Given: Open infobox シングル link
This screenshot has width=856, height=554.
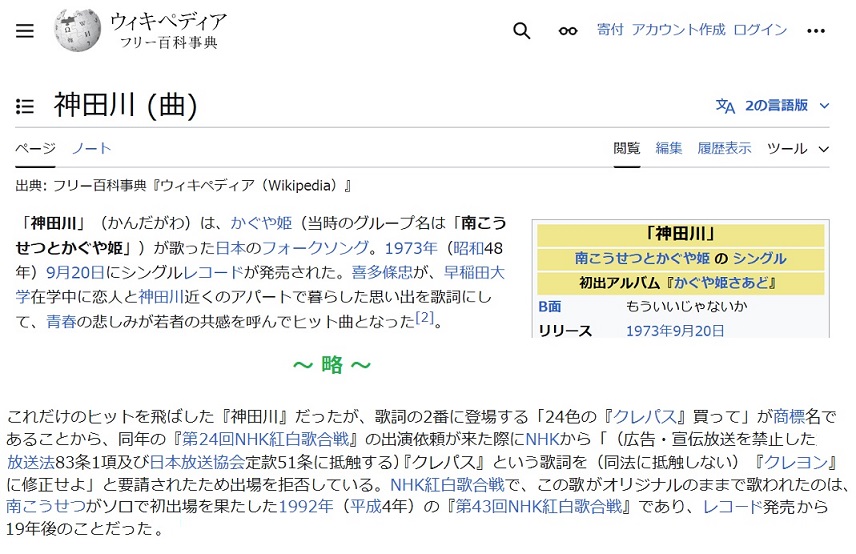Looking at the screenshot, I should point(759,258).
